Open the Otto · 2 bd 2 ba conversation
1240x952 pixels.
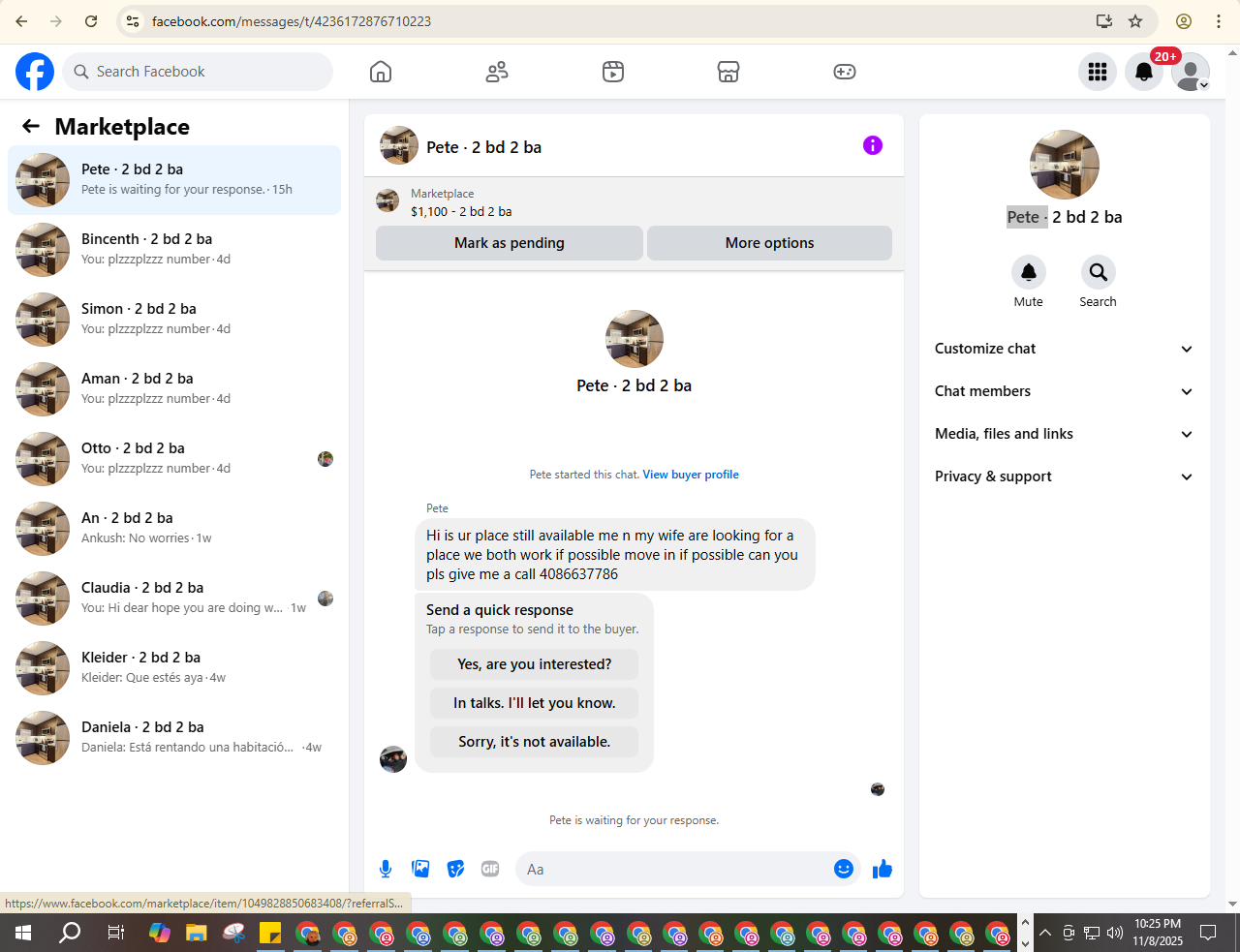[174, 459]
